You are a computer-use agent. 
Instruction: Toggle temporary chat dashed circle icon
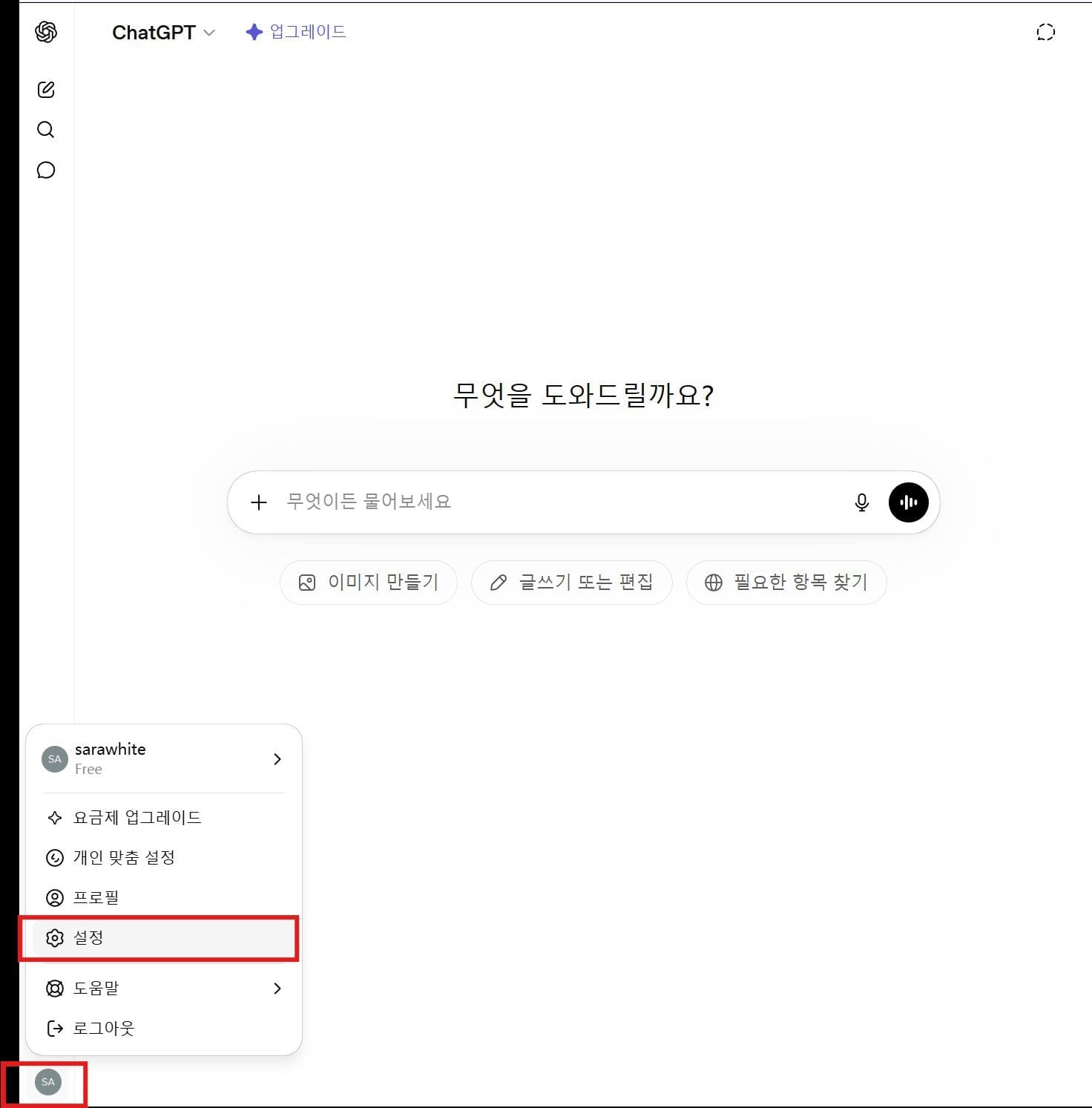pyautogui.click(x=1045, y=32)
